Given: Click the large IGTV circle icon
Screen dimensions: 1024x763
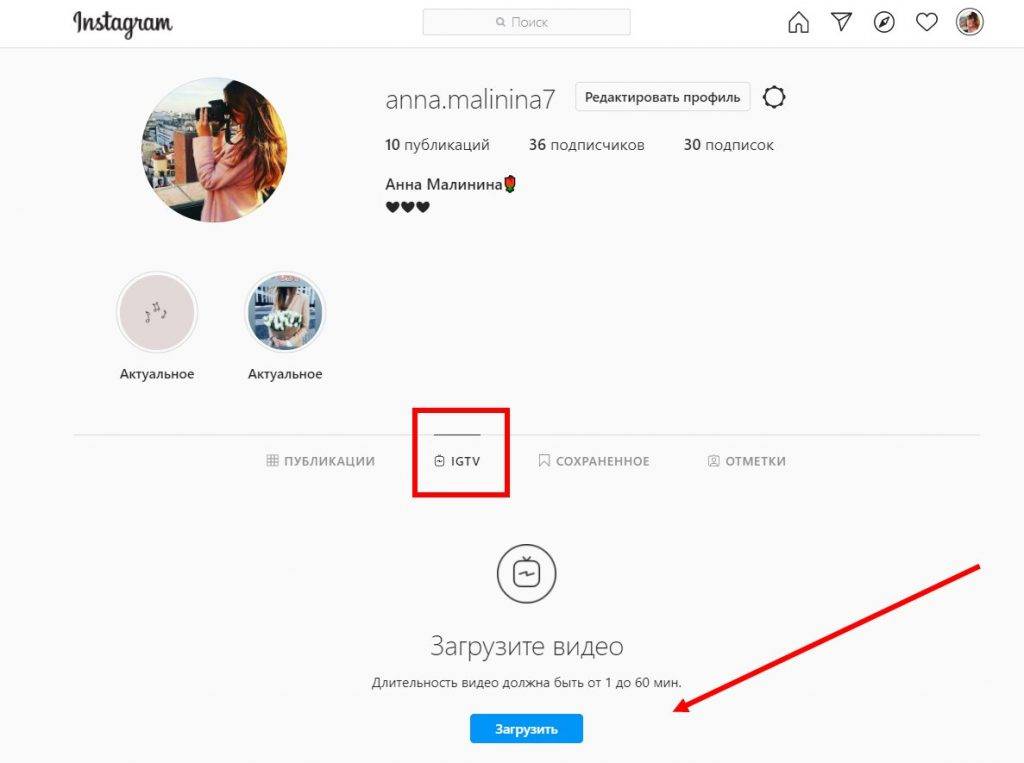Looking at the screenshot, I should click(x=526, y=574).
